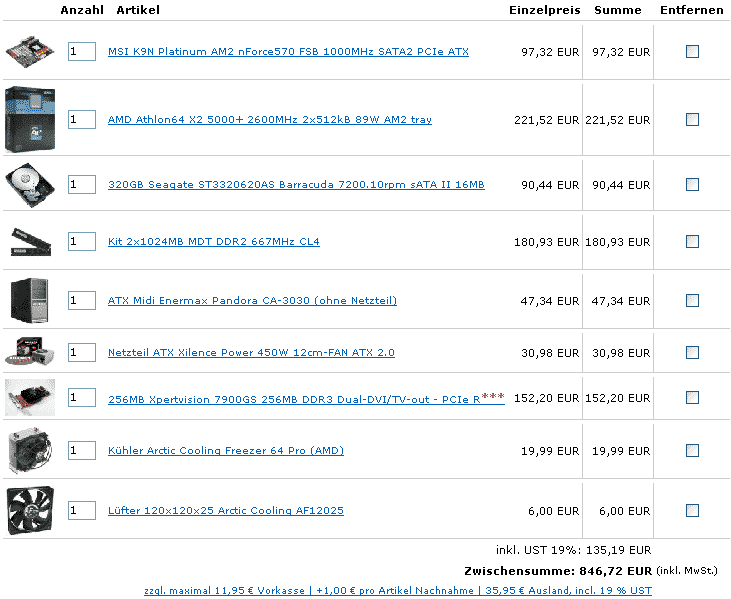Open the 256MB Xpertvision 7900GS product link

[x=293, y=399]
